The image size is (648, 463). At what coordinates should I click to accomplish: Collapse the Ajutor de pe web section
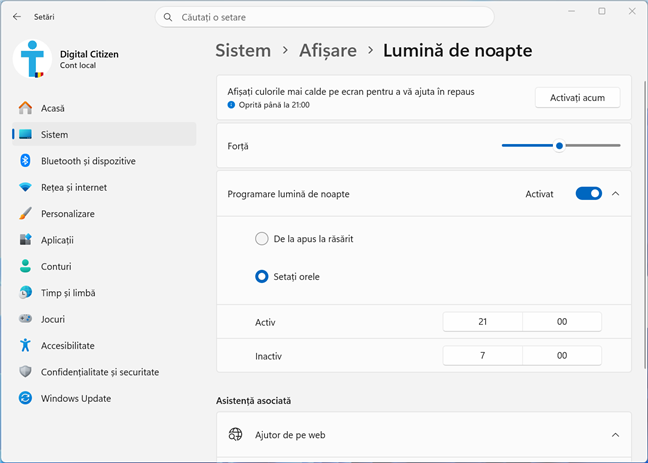[x=615, y=435]
